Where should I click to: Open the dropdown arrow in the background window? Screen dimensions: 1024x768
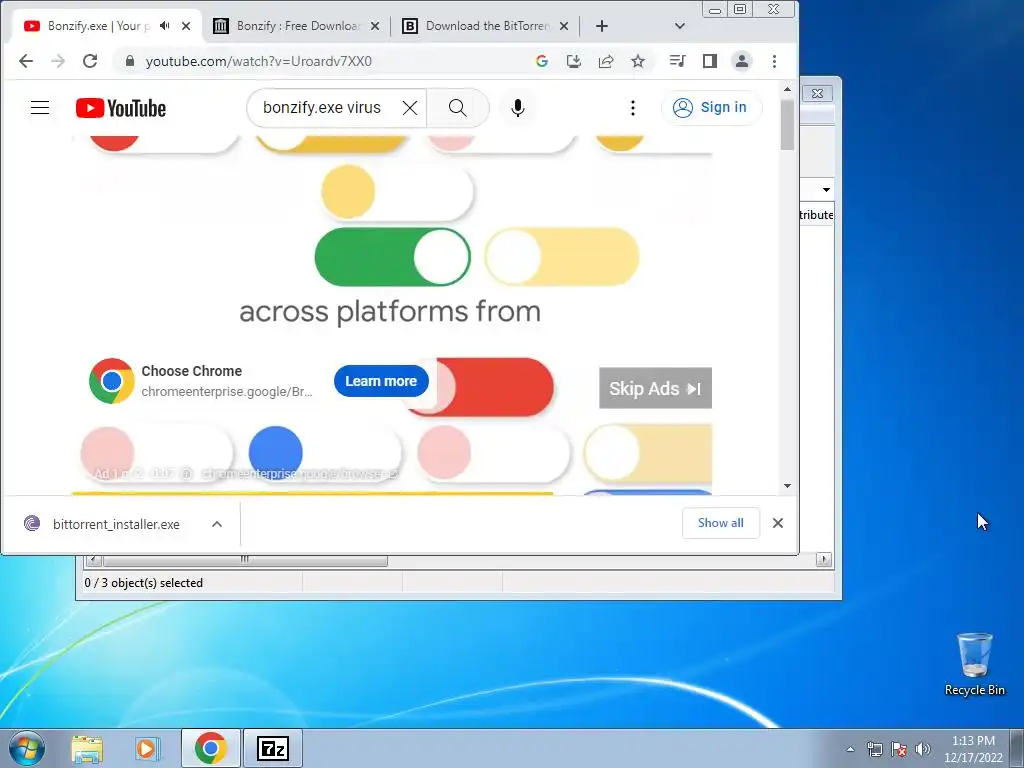[x=826, y=190]
